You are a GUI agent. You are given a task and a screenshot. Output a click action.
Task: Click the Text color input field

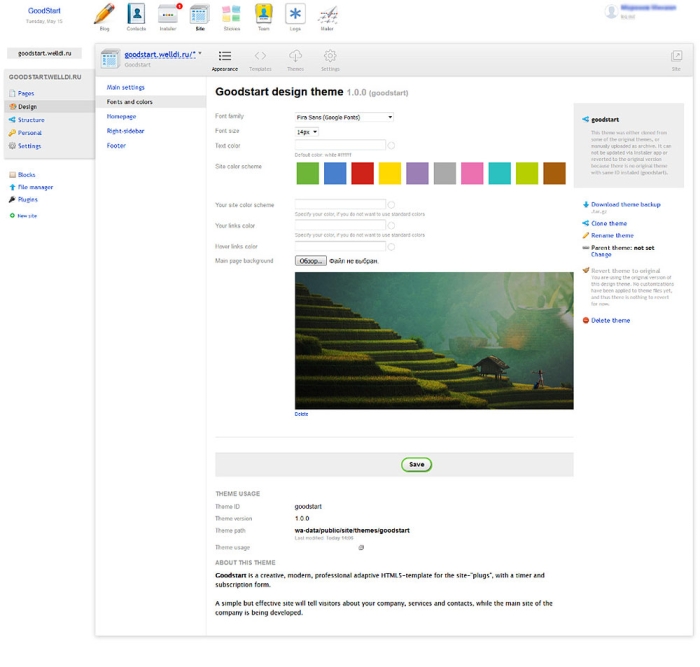[x=340, y=145]
